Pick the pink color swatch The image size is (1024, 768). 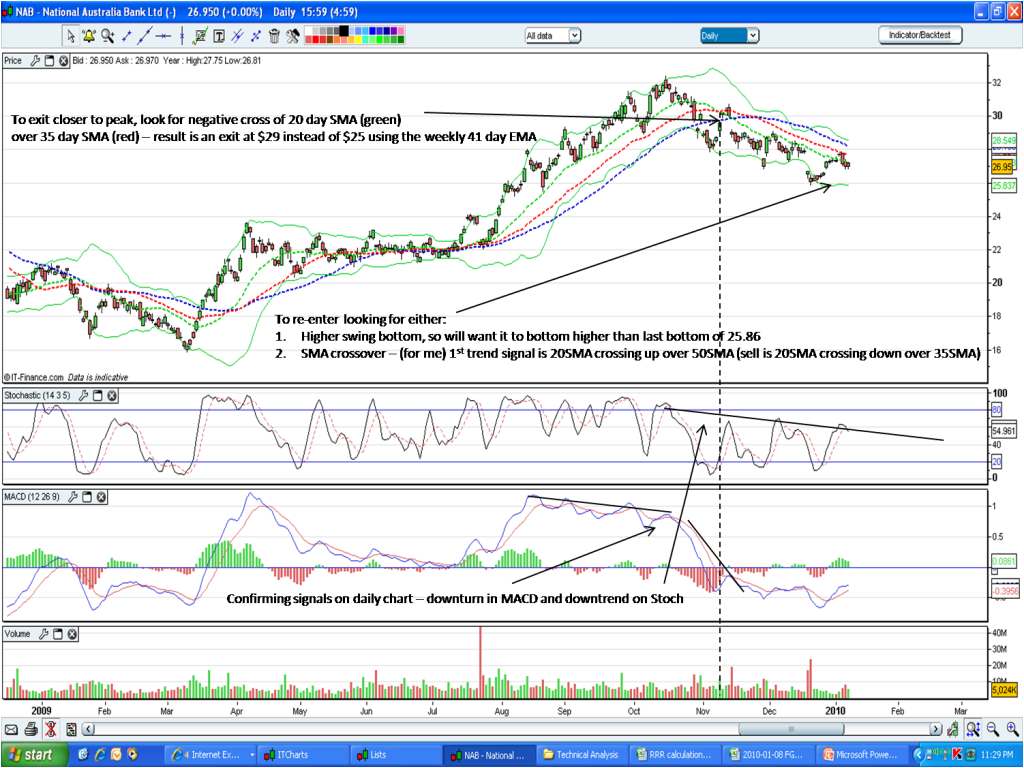(402, 31)
